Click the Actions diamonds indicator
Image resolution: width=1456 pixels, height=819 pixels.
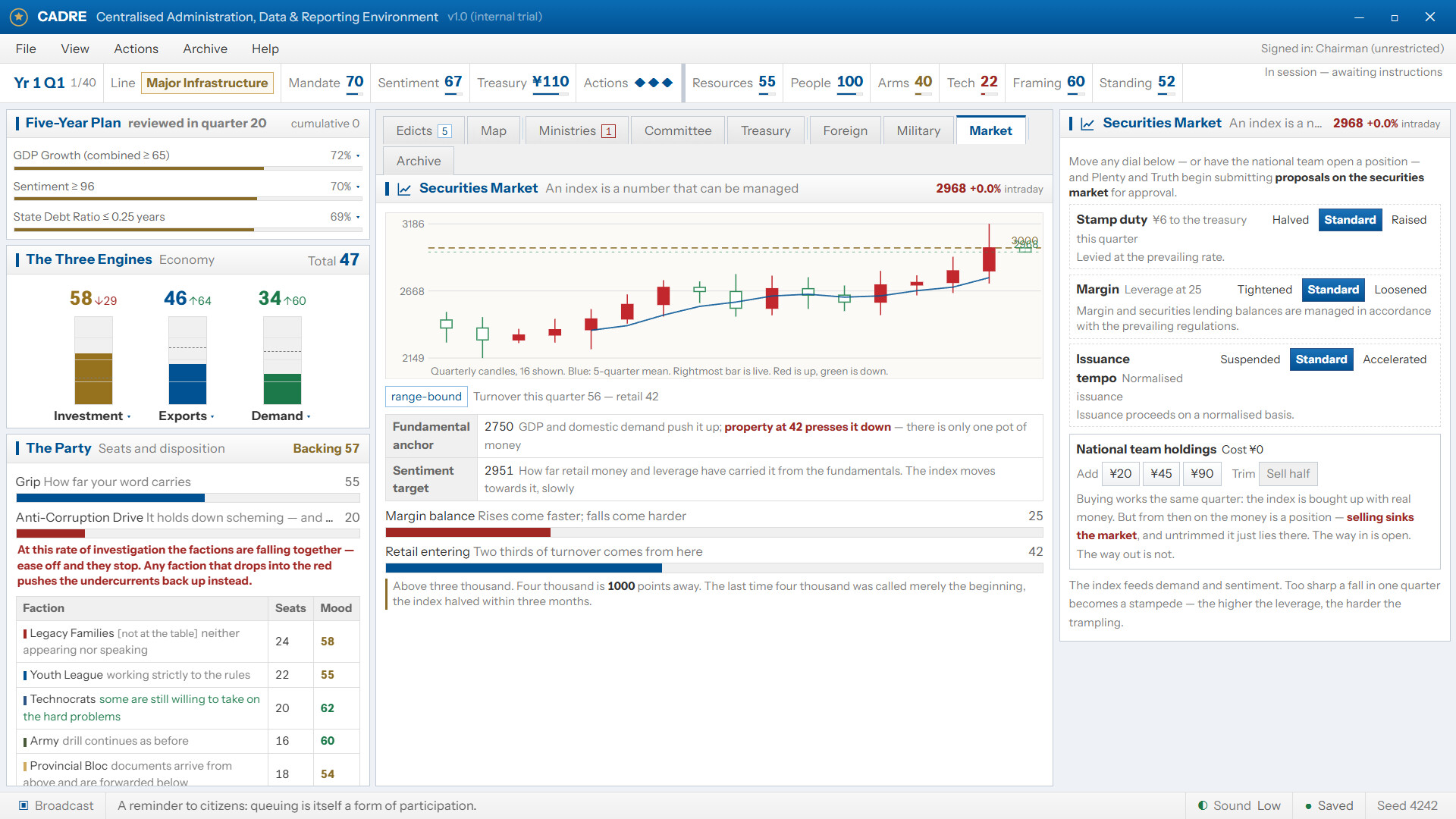point(654,83)
